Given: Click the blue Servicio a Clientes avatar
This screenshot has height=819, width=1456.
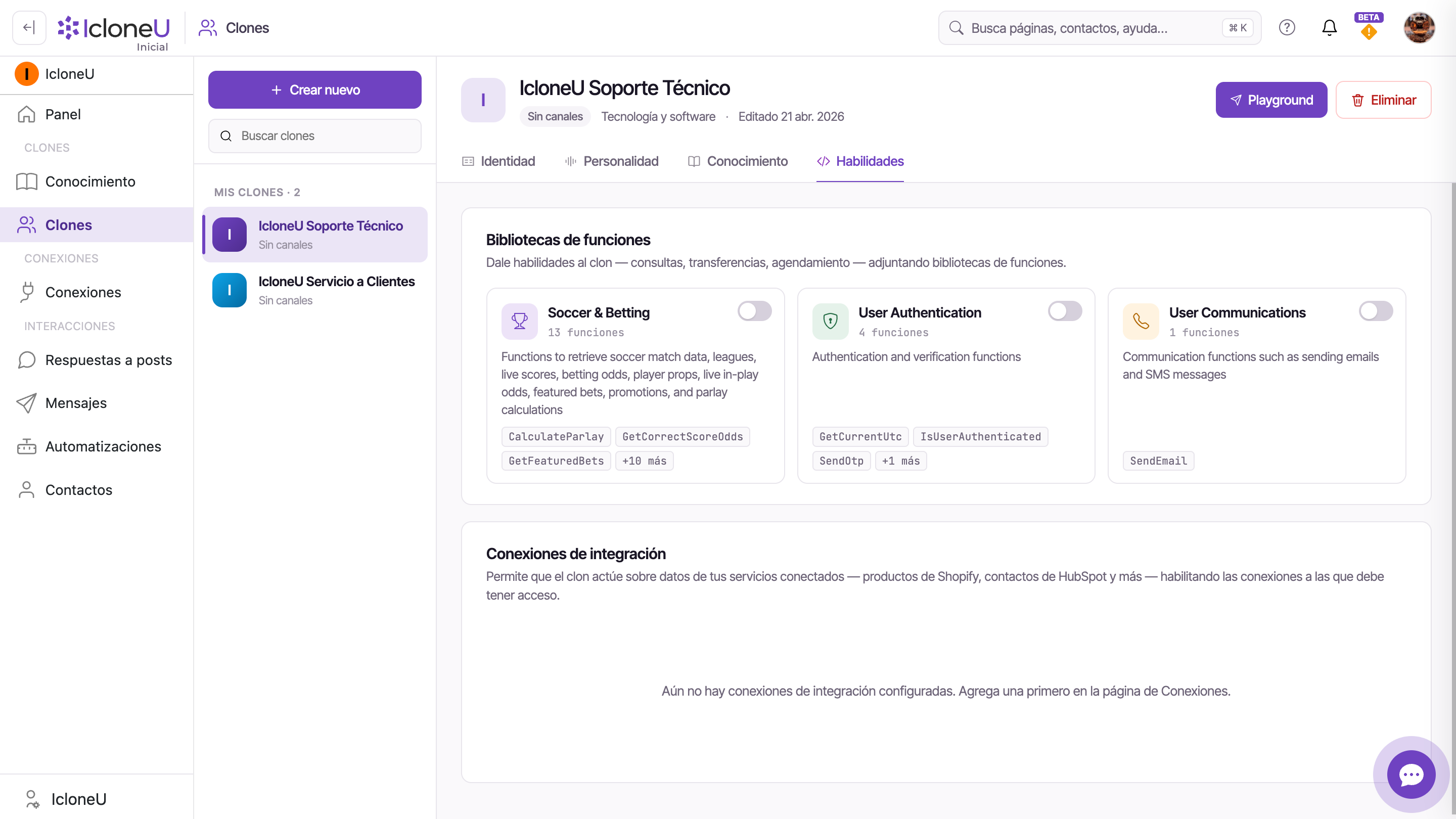Looking at the screenshot, I should [x=230, y=290].
